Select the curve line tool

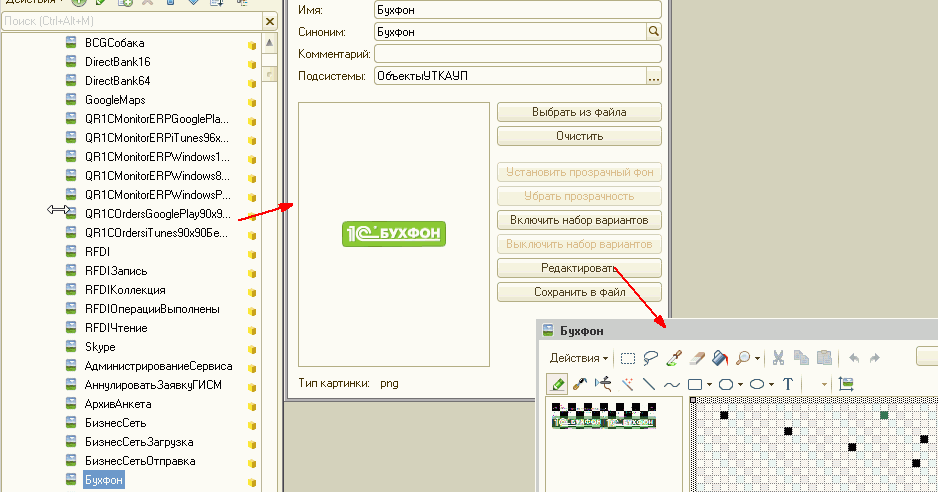[x=672, y=385]
